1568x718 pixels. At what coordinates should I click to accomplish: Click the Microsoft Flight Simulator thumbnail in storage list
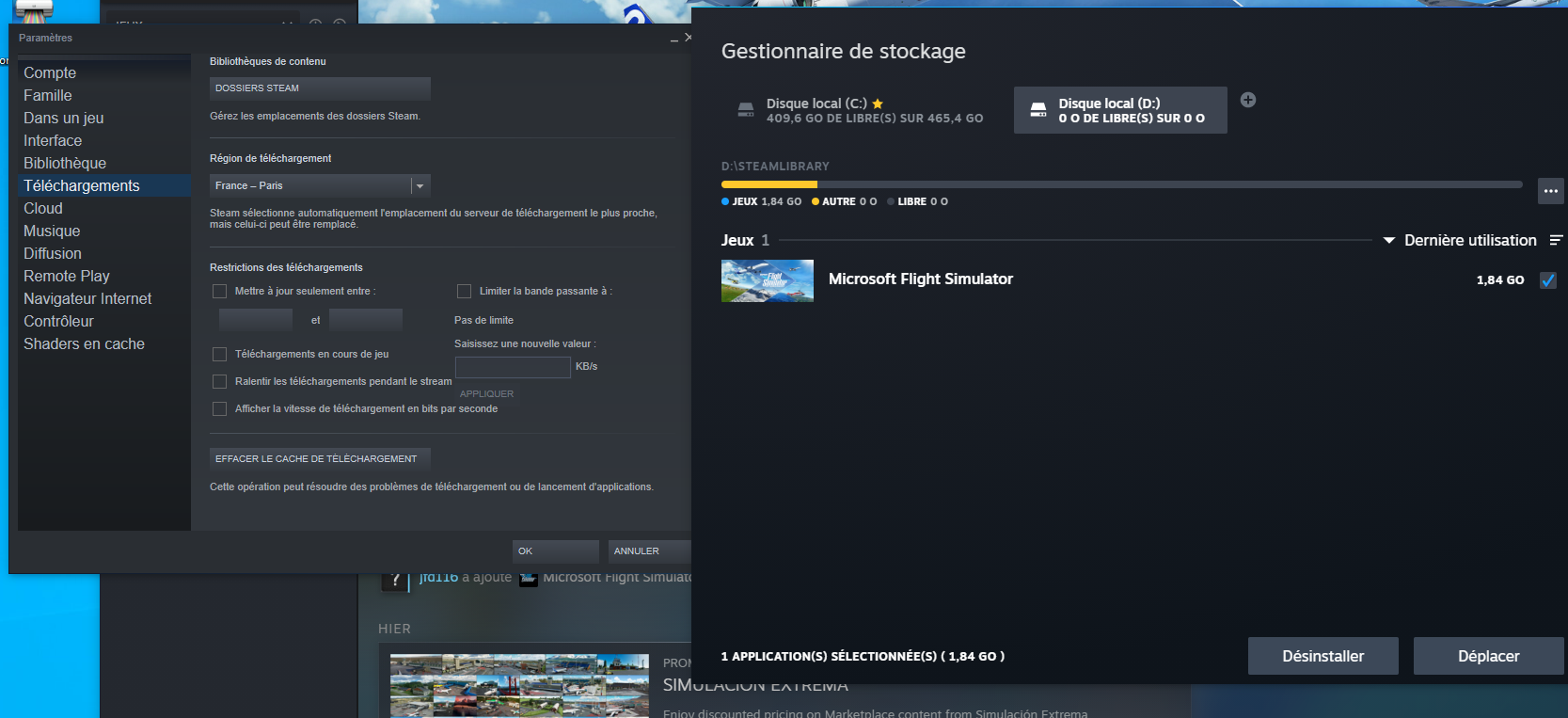(x=768, y=280)
